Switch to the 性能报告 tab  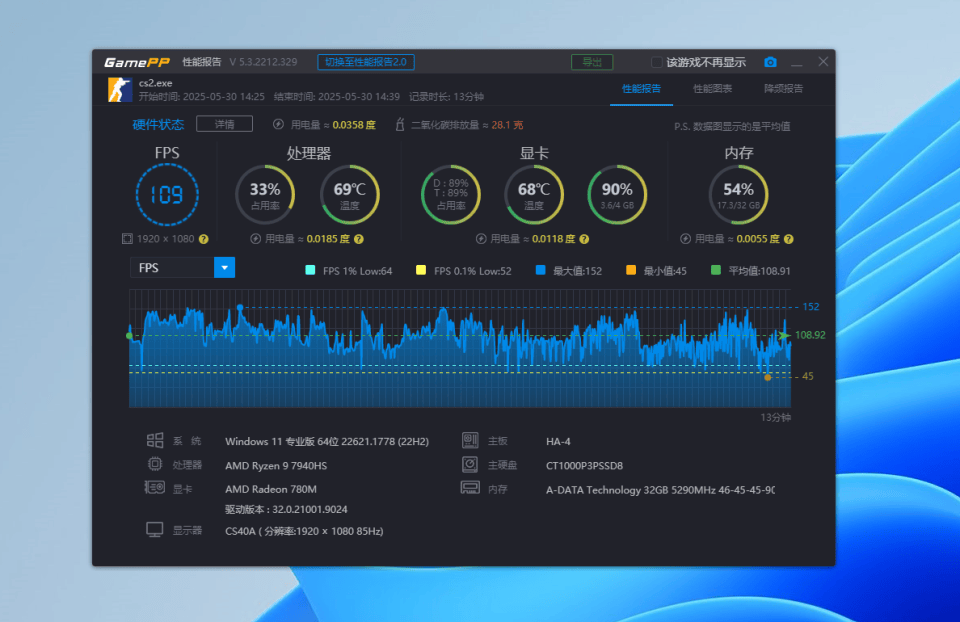point(641,89)
